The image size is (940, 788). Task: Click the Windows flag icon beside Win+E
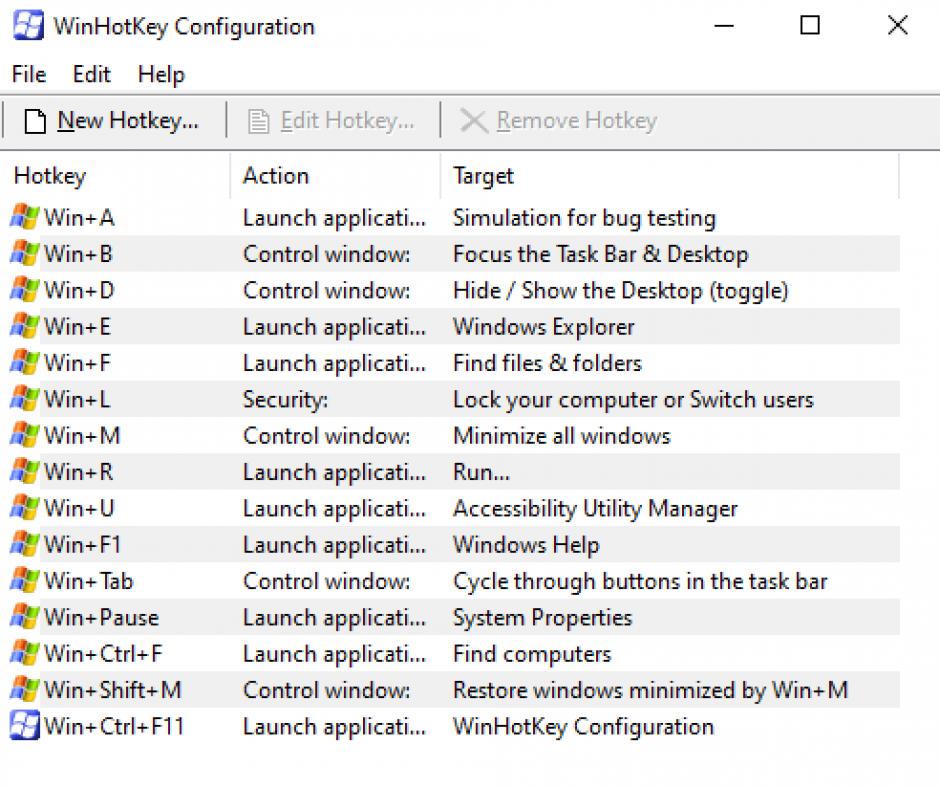coord(25,326)
